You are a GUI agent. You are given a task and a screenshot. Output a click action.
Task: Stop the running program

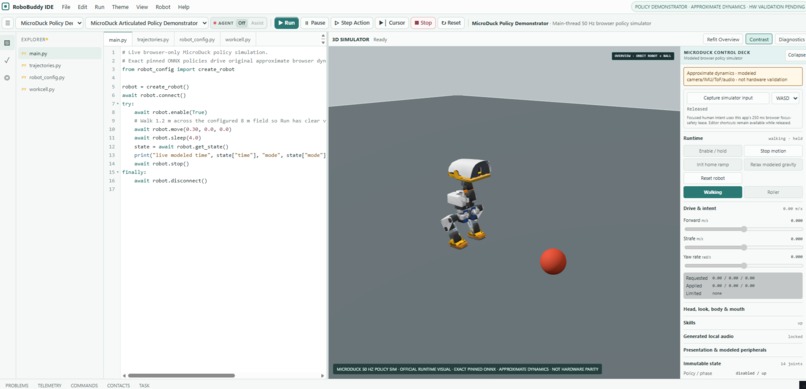click(423, 23)
